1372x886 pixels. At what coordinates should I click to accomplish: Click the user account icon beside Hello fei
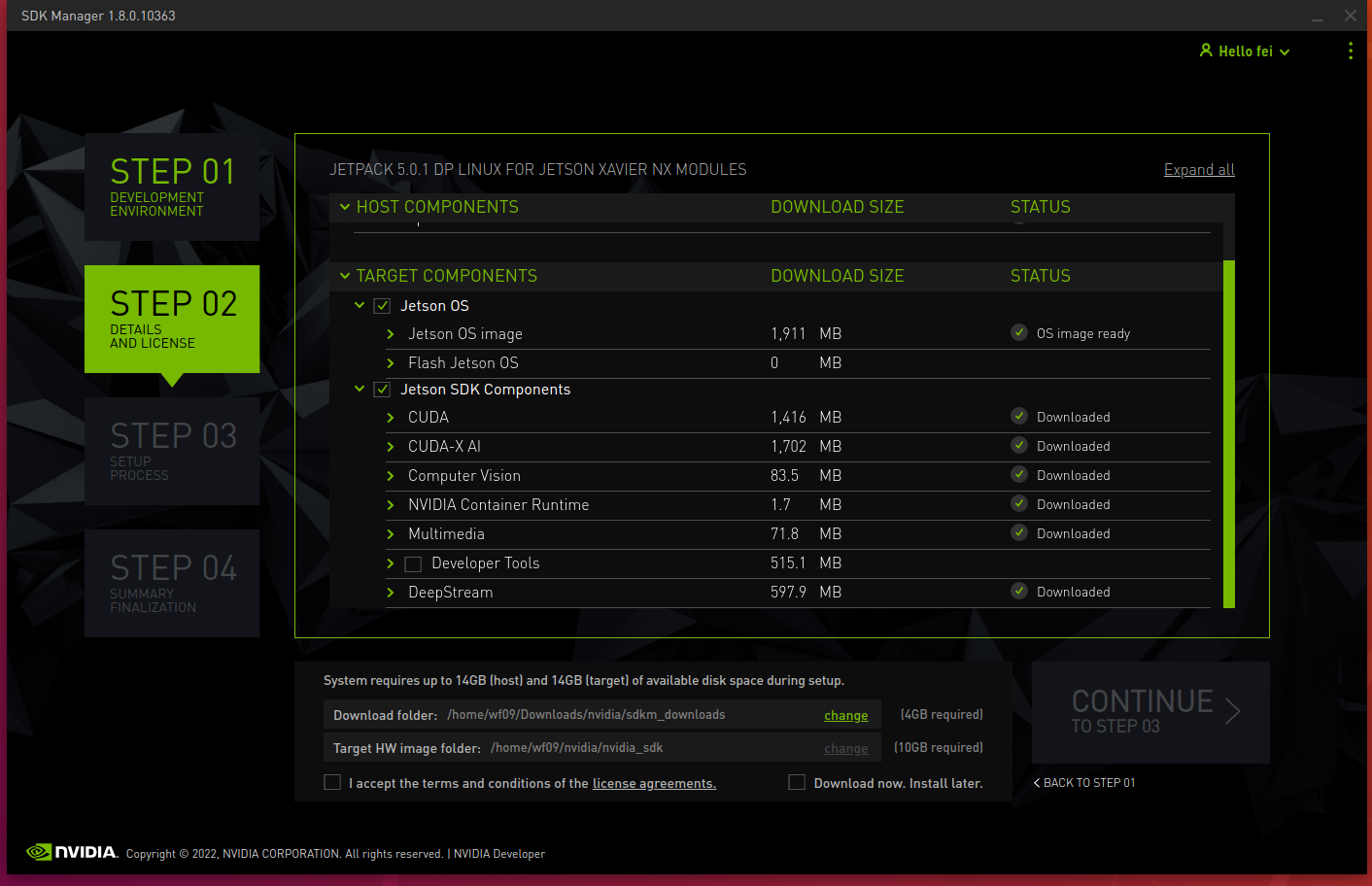(1206, 51)
